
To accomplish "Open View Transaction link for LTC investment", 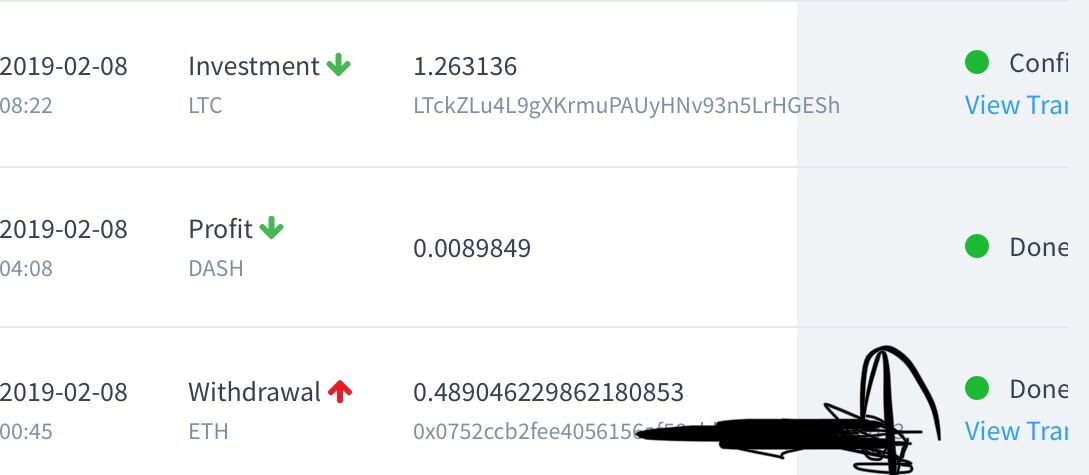I will (x=1015, y=106).
